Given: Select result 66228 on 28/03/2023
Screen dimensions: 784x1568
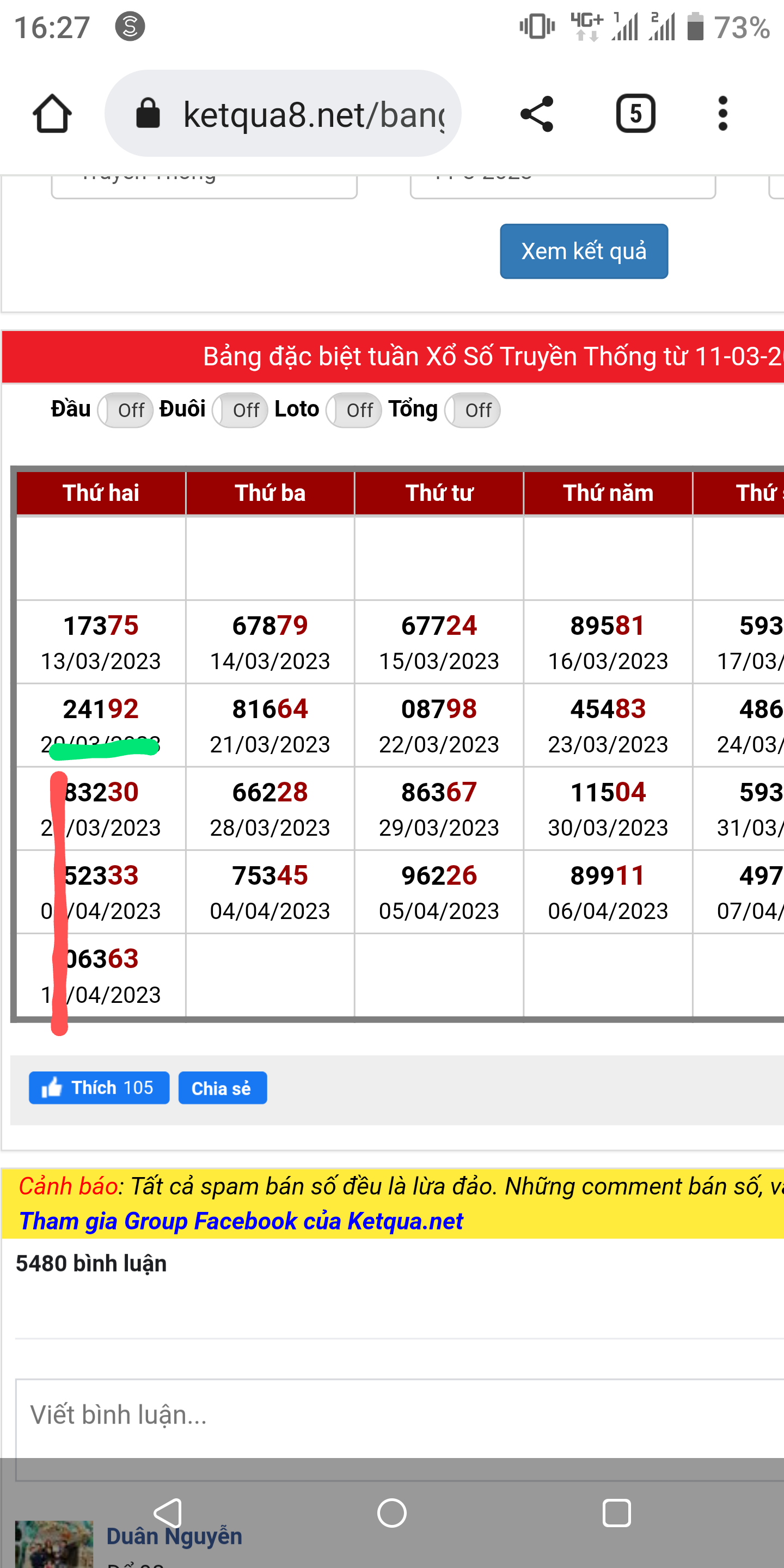Looking at the screenshot, I should click(270, 793).
